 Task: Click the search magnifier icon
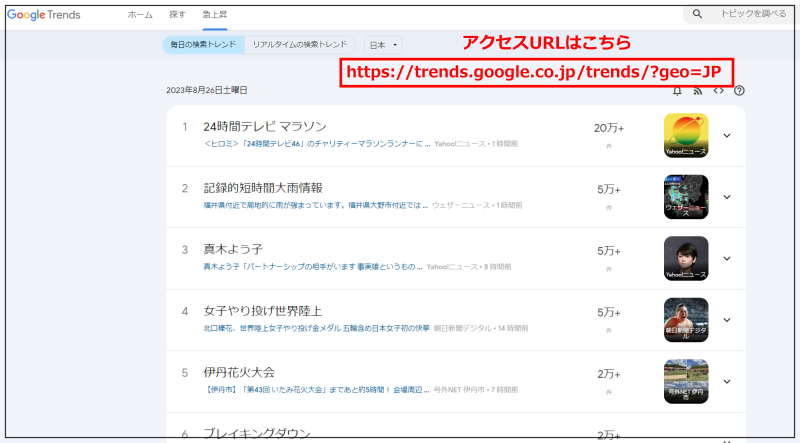698,15
